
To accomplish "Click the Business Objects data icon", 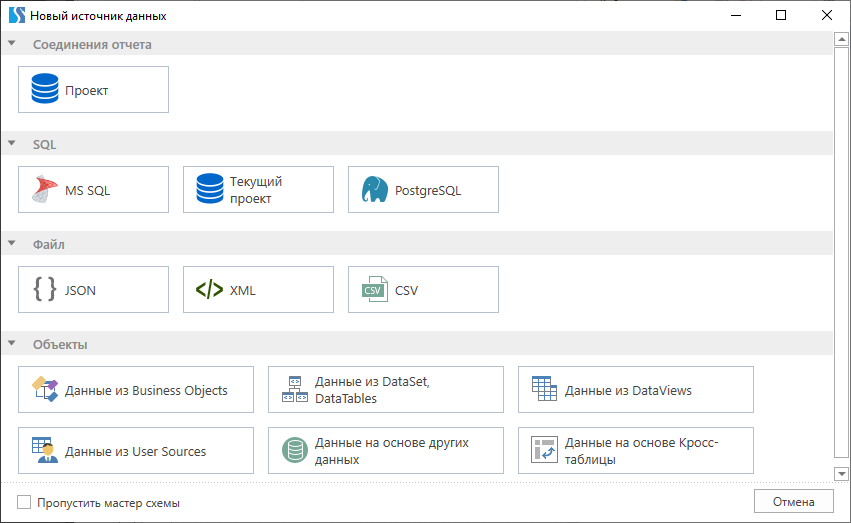I will coord(45,390).
